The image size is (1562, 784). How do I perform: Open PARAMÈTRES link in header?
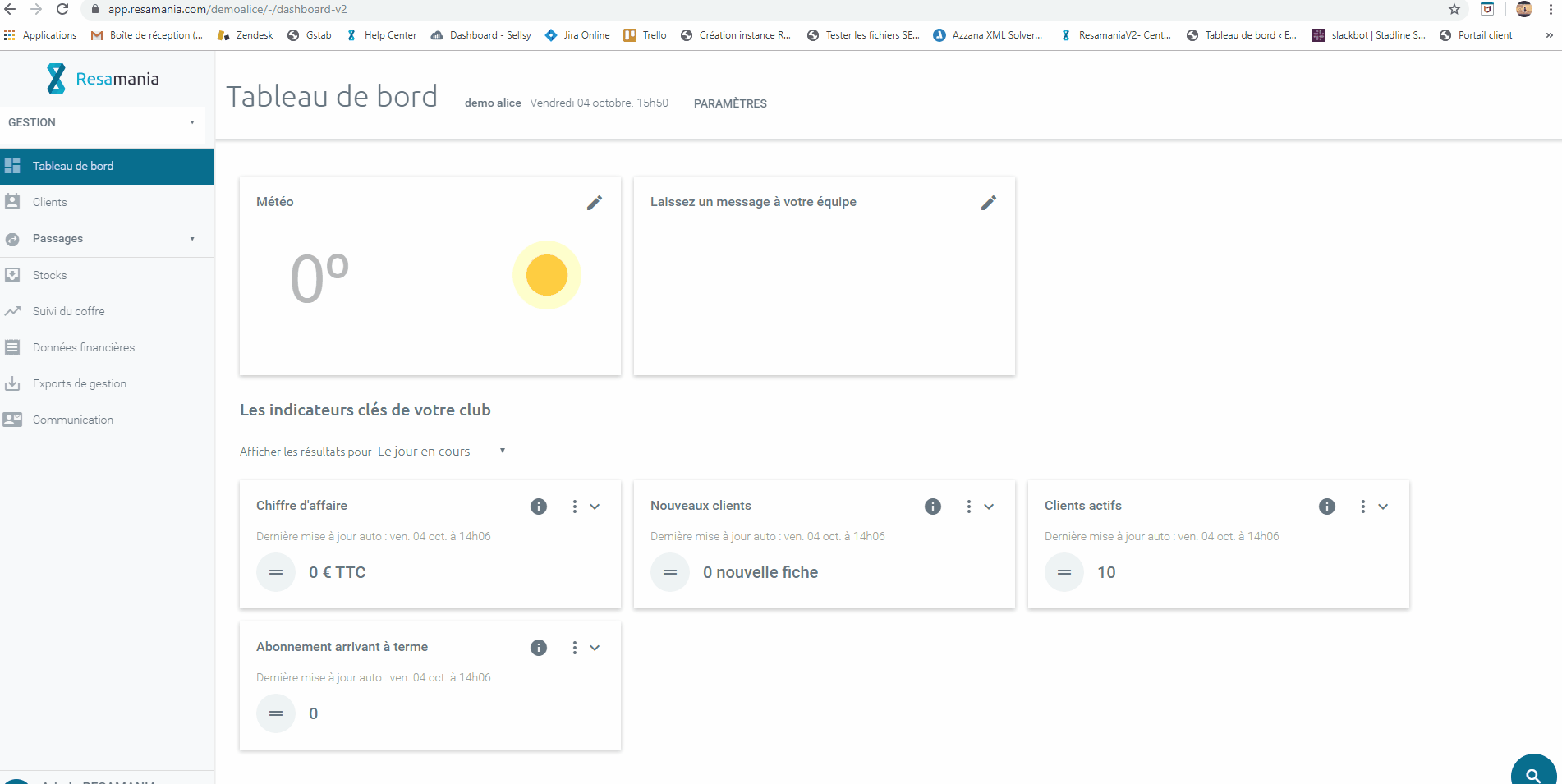pyautogui.click(x=730, y=103)
